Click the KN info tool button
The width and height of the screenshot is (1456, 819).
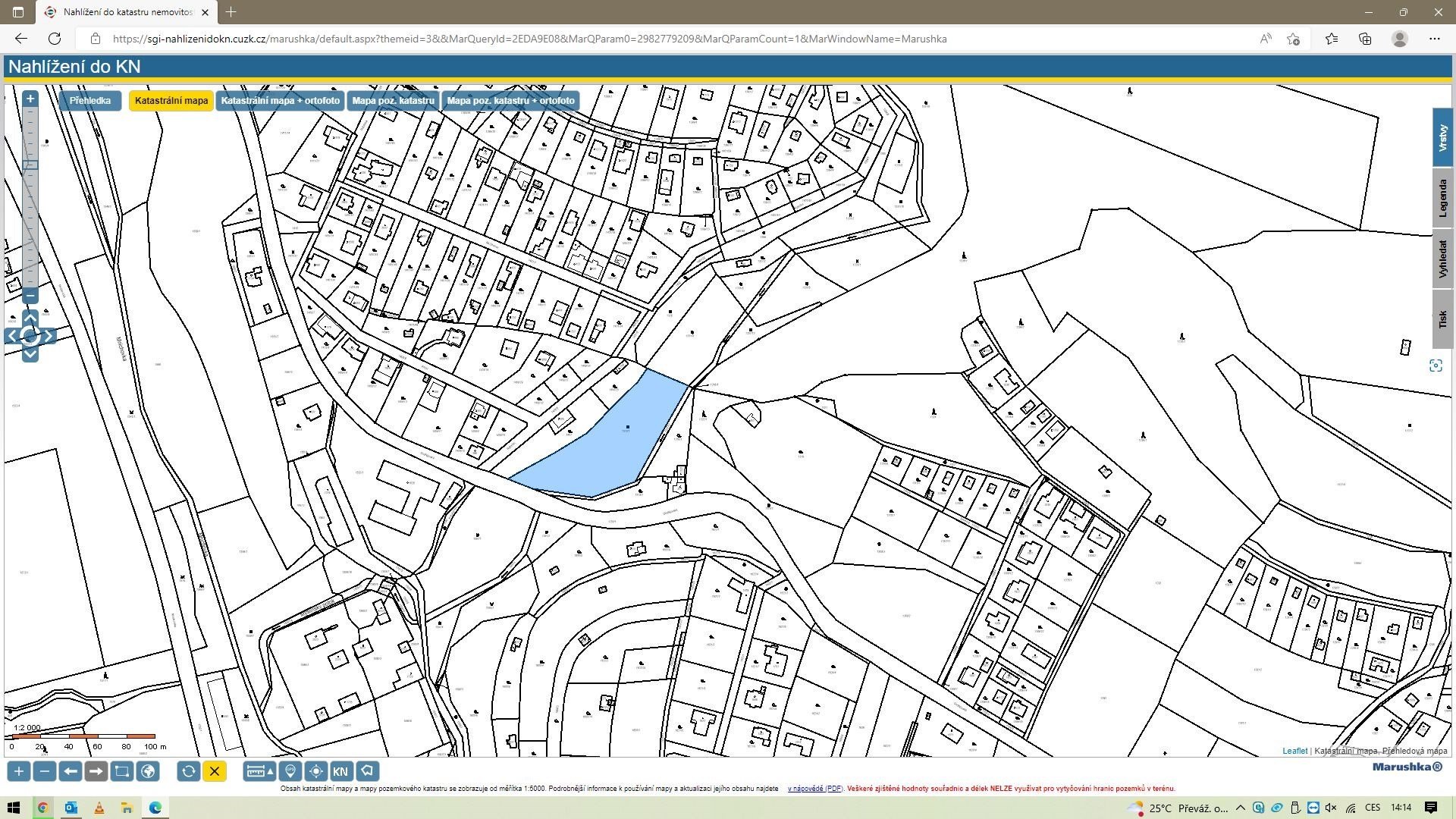point(341,771)
